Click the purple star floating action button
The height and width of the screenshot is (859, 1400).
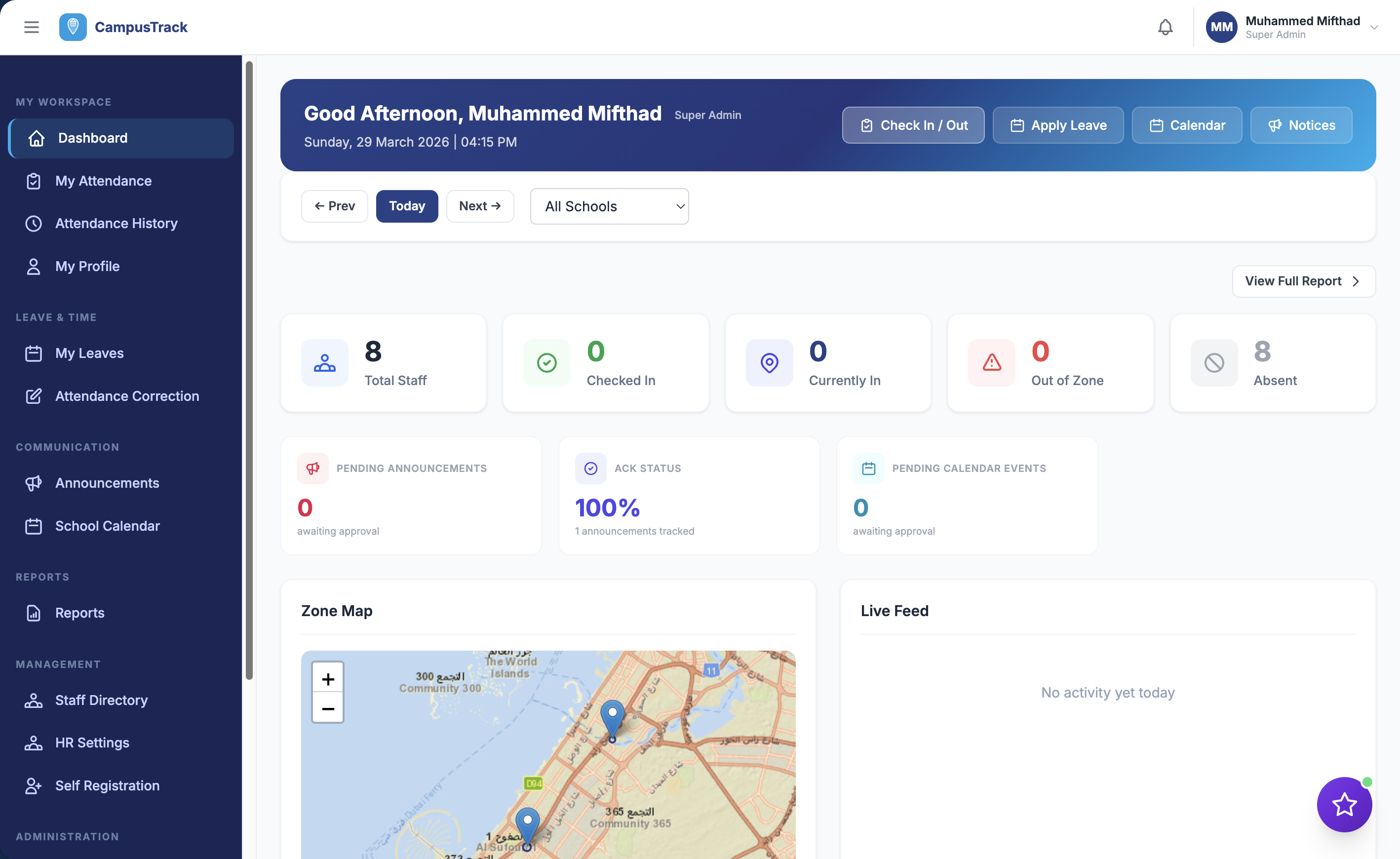pyautogui.click(x=1344, y=805)
